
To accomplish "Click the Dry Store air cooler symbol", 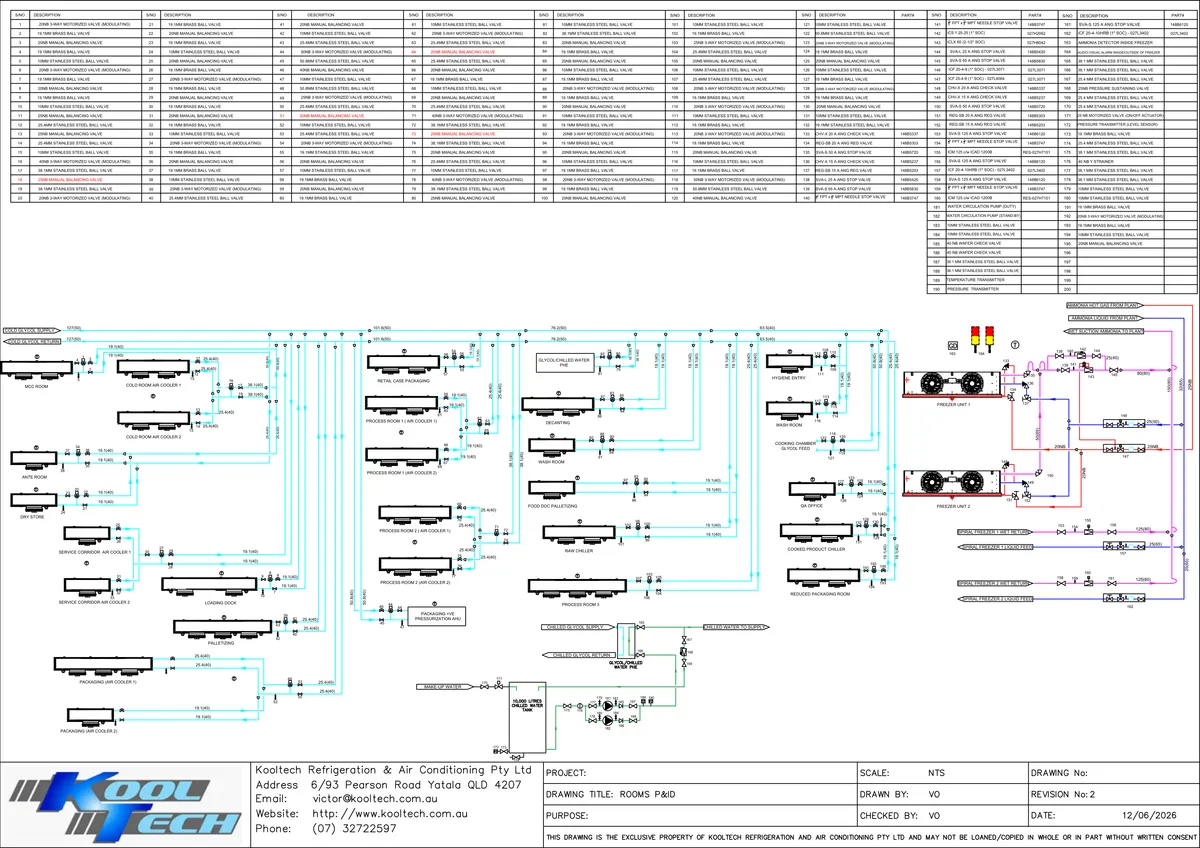I will (32, 502).
